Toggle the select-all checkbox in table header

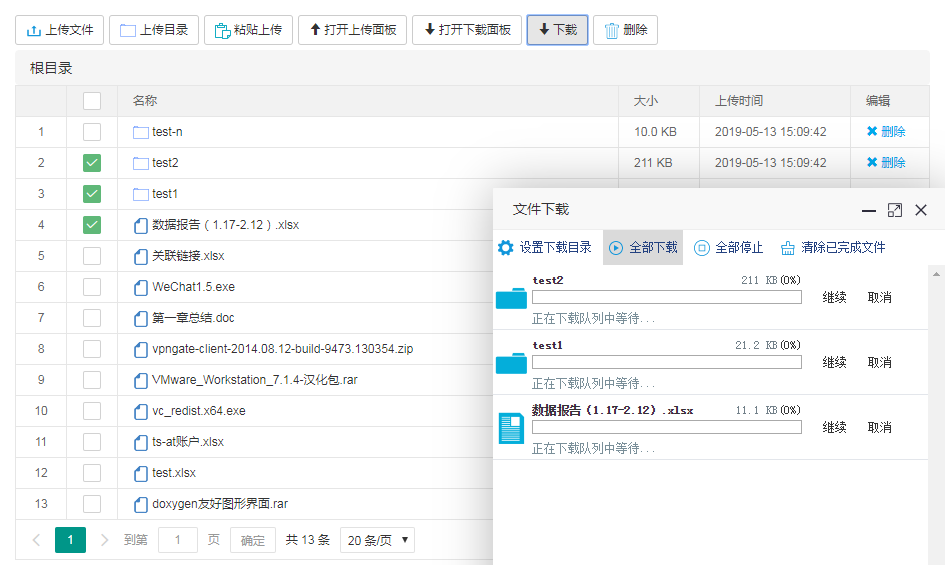click(92, 101)
